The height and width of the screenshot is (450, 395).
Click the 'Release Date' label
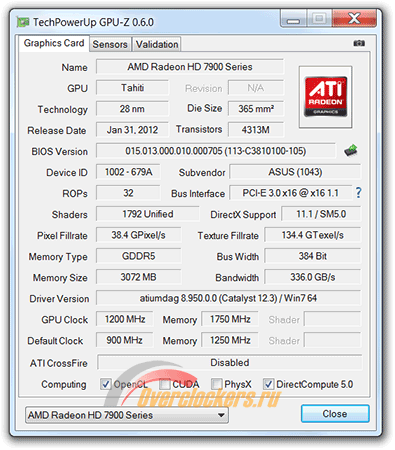pyautogui.click(x=57, y=130)
